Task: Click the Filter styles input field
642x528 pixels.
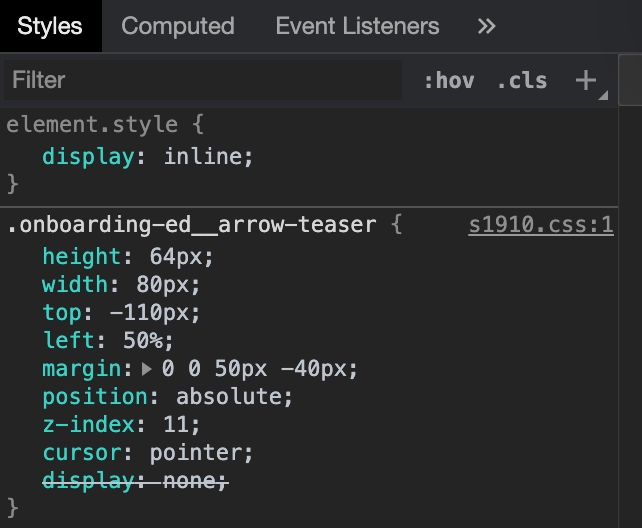Action: coord(200,80)
